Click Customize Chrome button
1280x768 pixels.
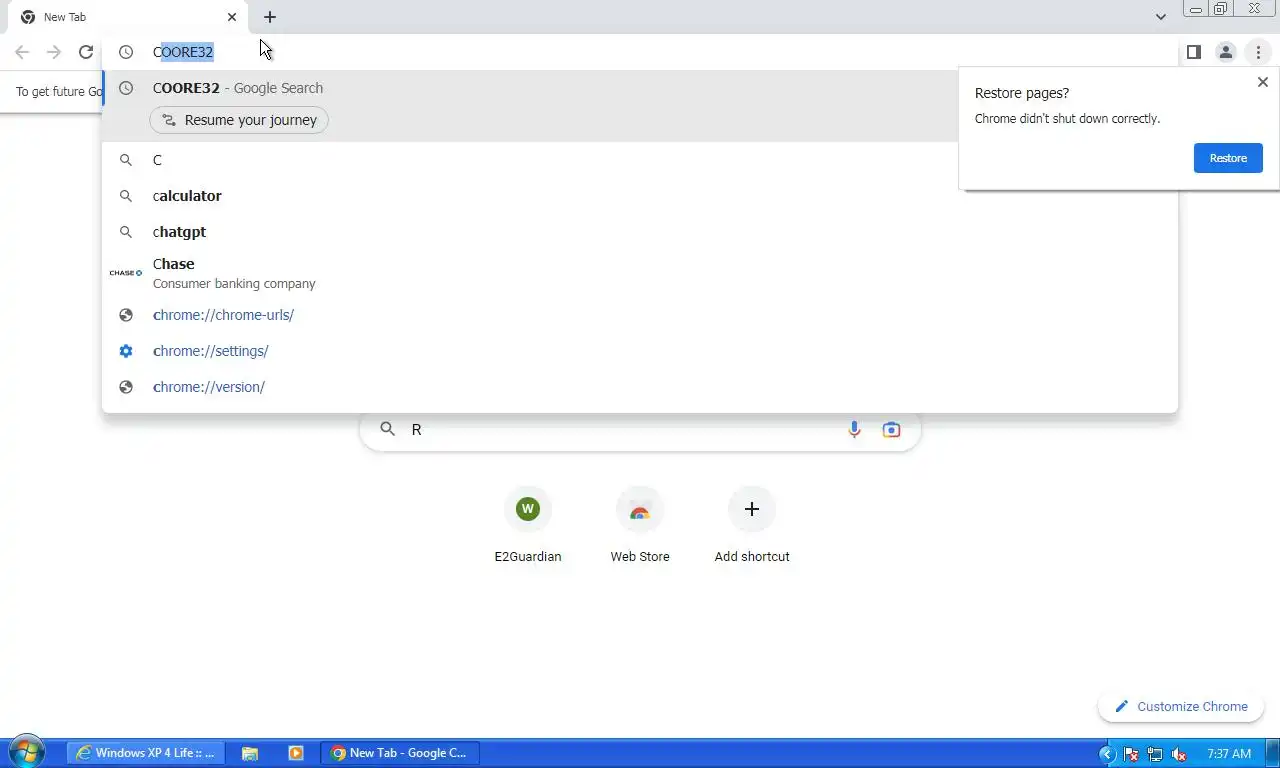(x=1181, y=706)
